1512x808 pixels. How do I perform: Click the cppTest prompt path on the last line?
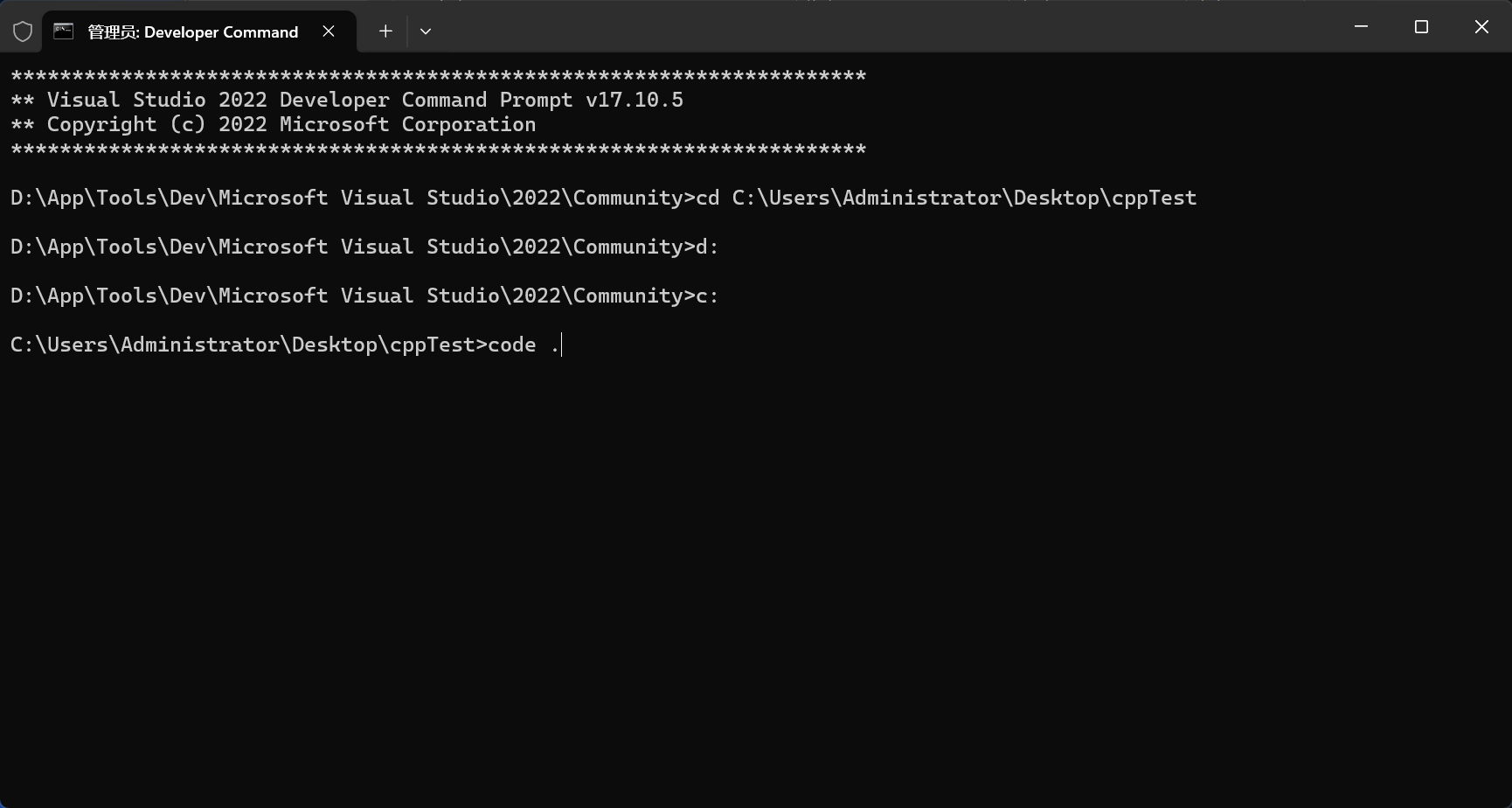click(243, 345)
